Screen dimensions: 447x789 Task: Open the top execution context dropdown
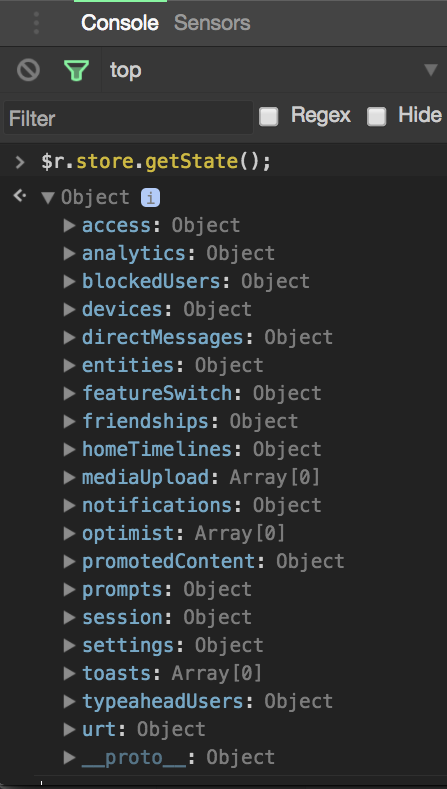[274, 70]
